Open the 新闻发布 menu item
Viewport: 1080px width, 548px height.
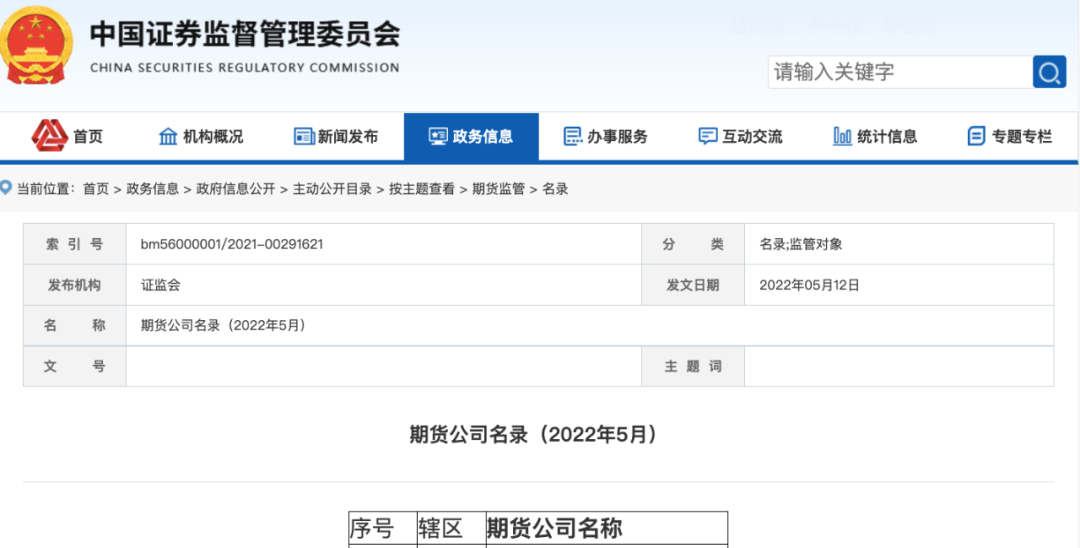pos(348,137)
